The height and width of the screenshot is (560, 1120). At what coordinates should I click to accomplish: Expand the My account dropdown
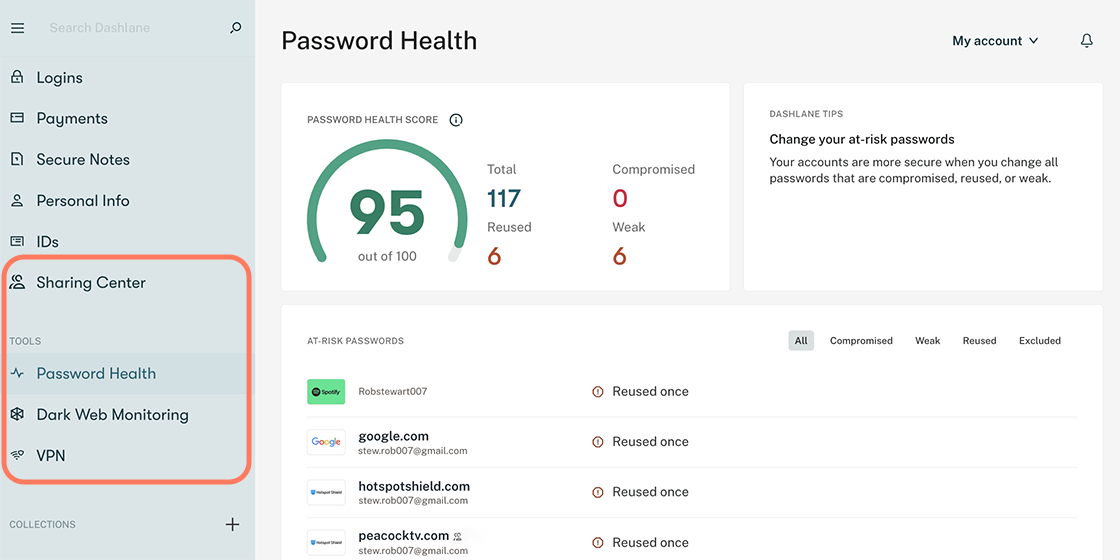995,41
